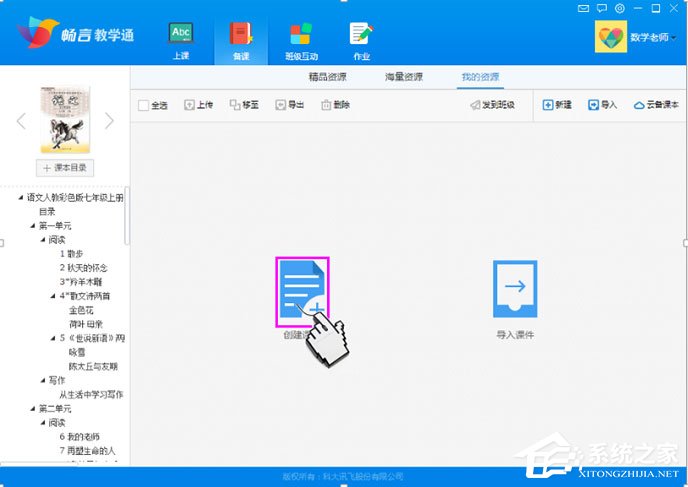688x487 pixels.
Task: Select the 金色花 tree item
Action: (81, 310)
